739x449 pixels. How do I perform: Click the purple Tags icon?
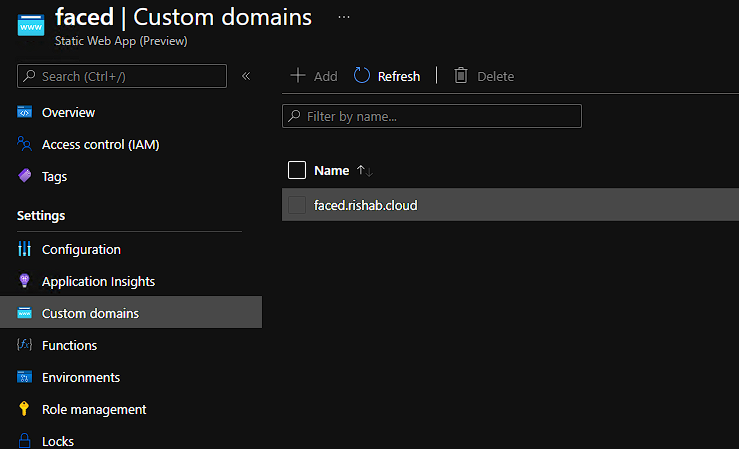pos(25,176)
